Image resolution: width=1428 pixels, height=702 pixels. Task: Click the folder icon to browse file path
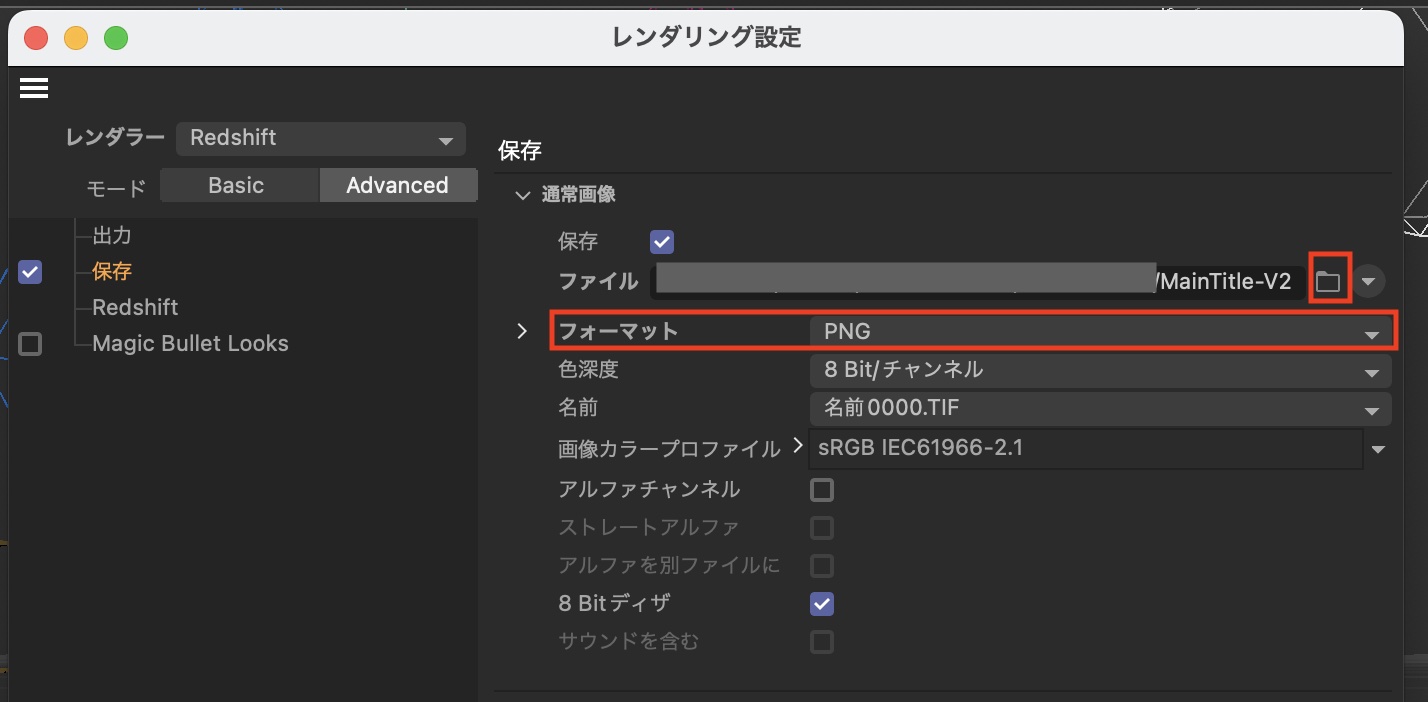1327,282
